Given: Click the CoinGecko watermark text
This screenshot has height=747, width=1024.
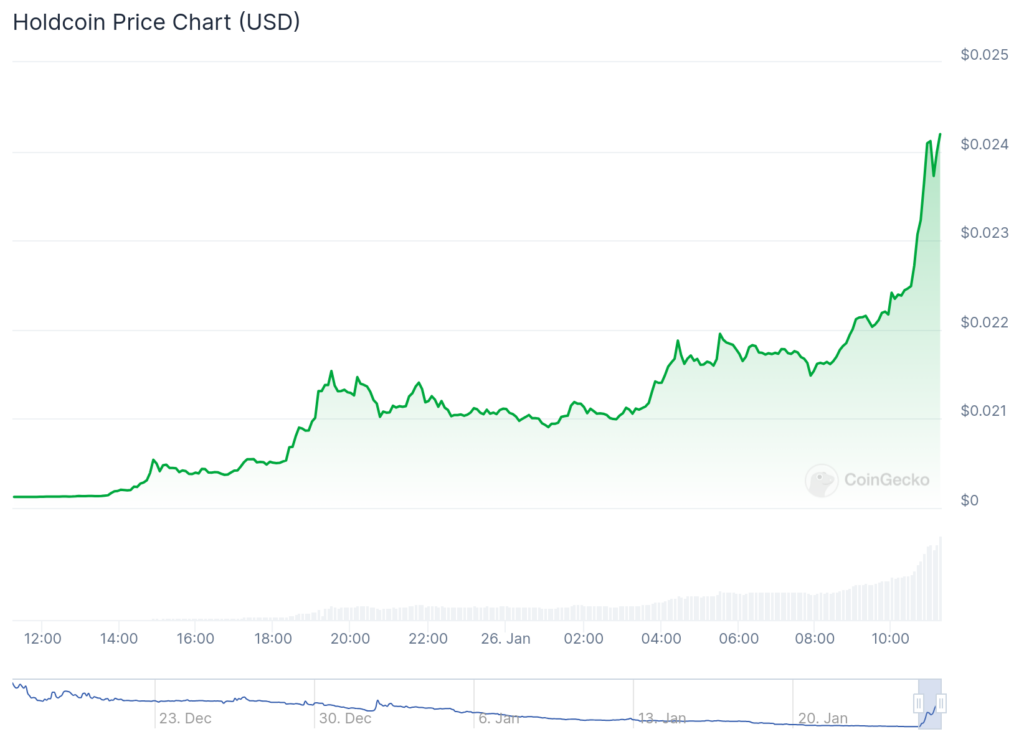Looking at the screenshot, I should point(886,480).
